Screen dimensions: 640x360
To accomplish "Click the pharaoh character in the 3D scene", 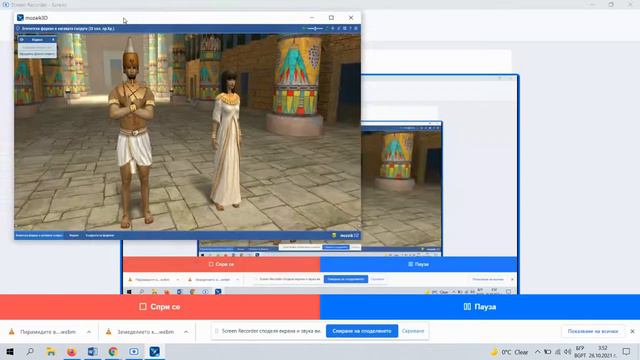I will tap(131, 133).
